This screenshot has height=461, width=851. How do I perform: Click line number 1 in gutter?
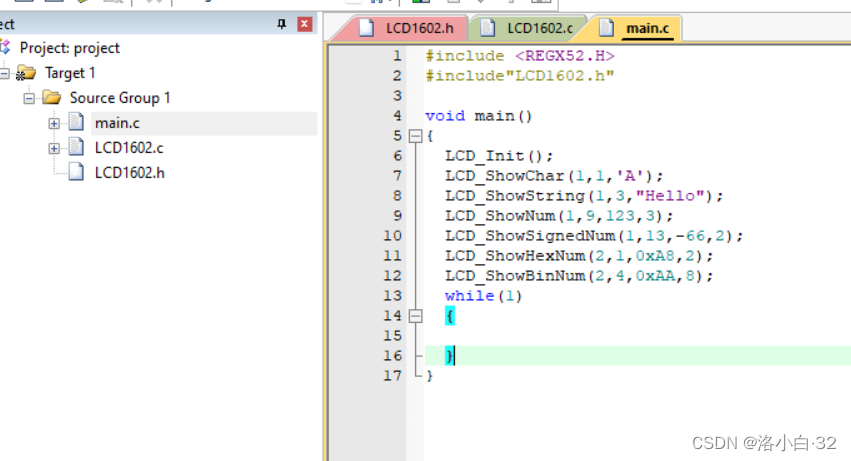pos(397,56)
